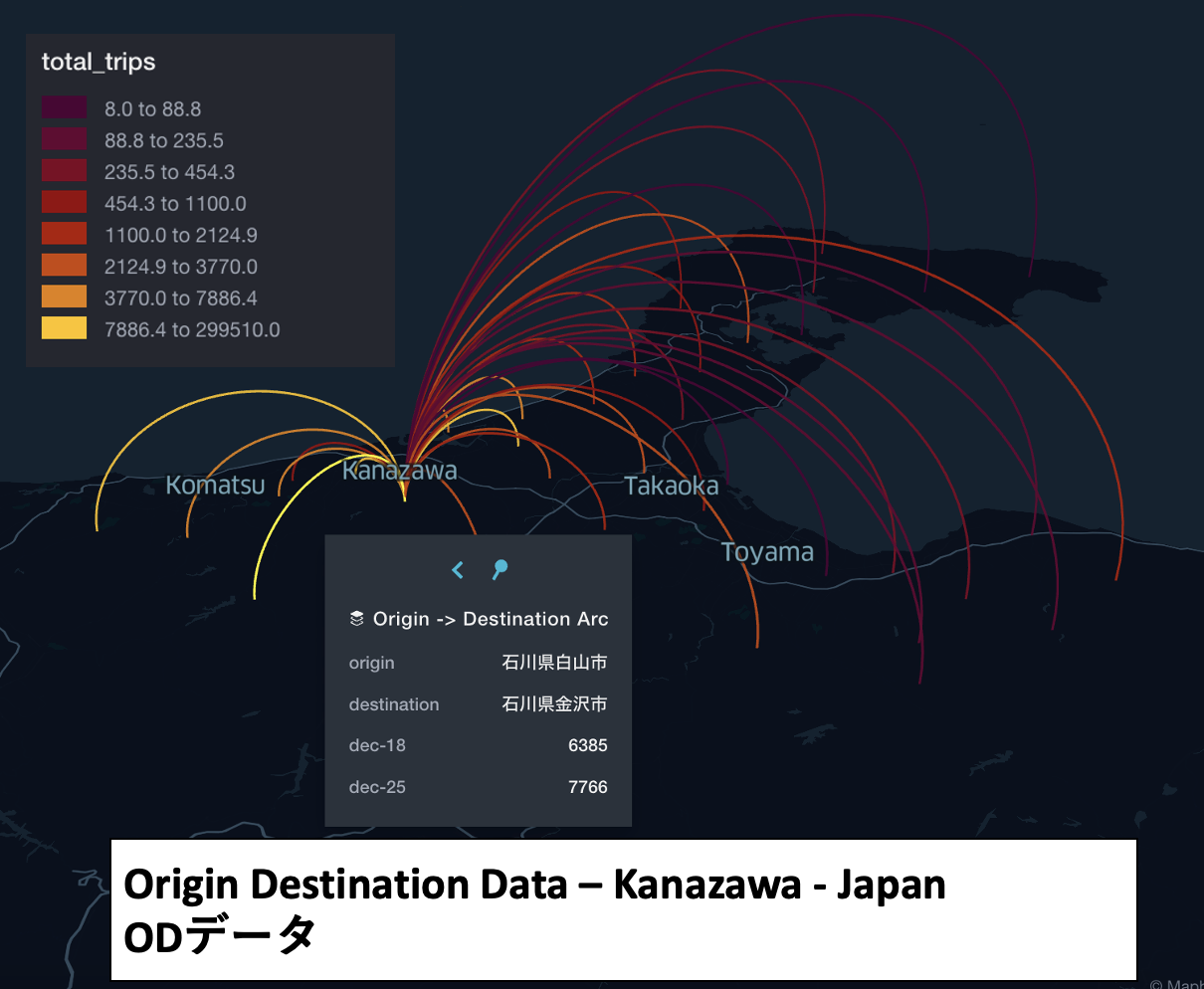Click the blue back chevron in the tooltip
This screenshot has height=989, width=1204.
click(x=457, y=569)
